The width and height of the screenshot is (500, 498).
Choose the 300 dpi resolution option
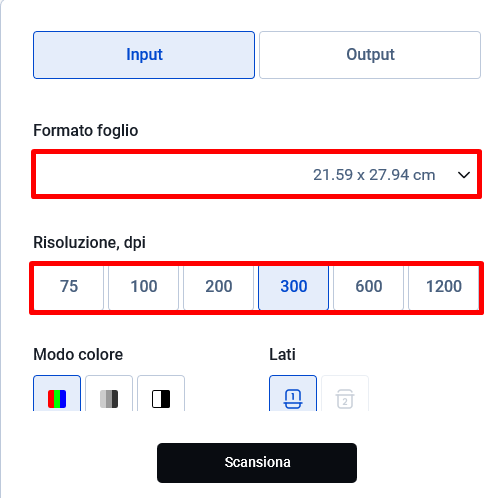pos(294,286)
